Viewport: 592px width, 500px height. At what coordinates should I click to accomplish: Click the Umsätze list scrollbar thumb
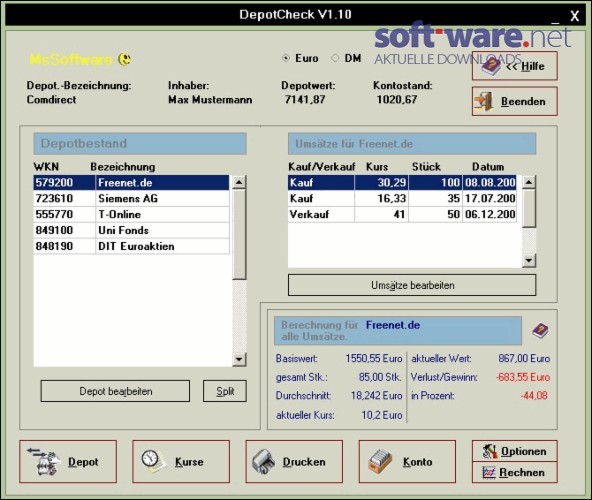pos(529,208)
